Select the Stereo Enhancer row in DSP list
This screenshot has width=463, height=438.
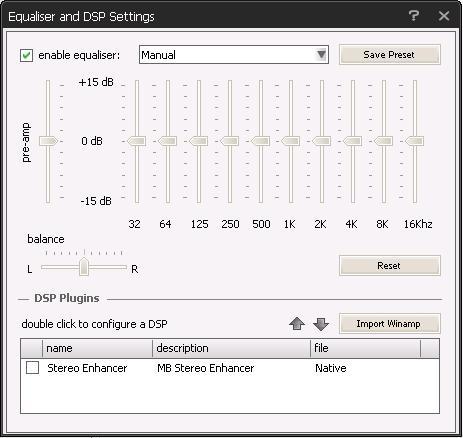click(230, 368)
